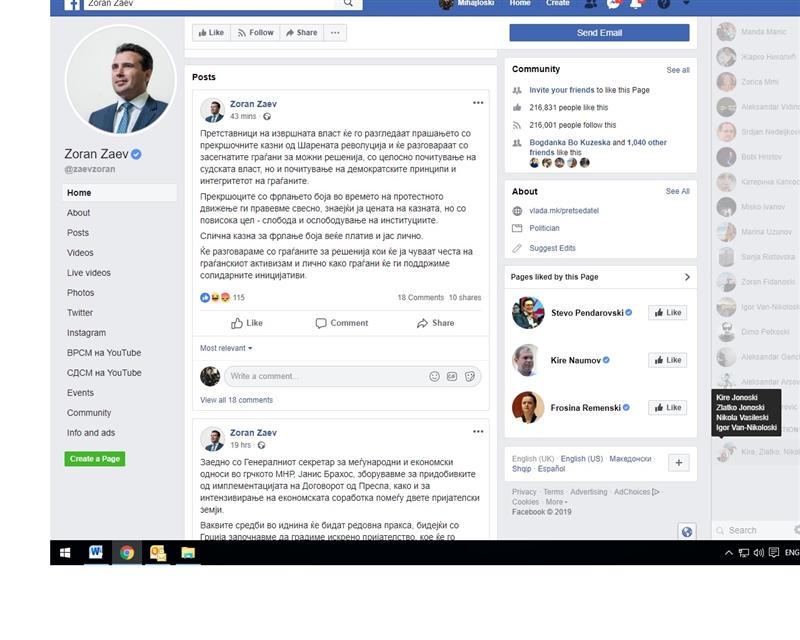
Task: Select Posts in the page sidebar
Action: coord(78,232)
